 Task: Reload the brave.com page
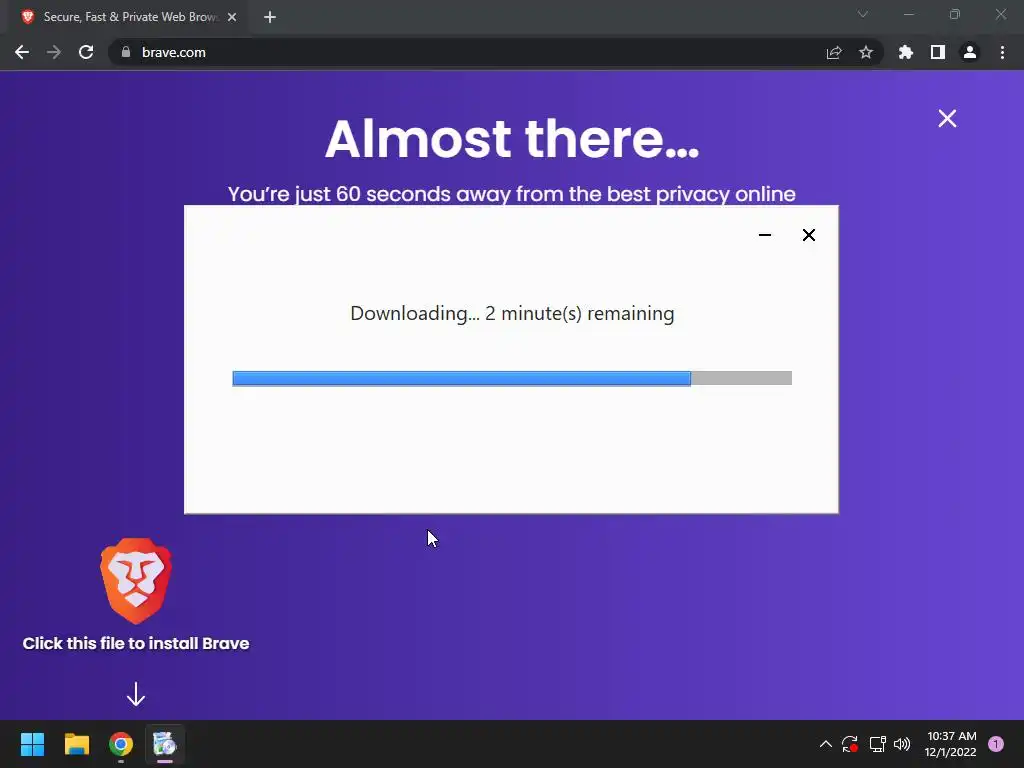pos(86,52)
